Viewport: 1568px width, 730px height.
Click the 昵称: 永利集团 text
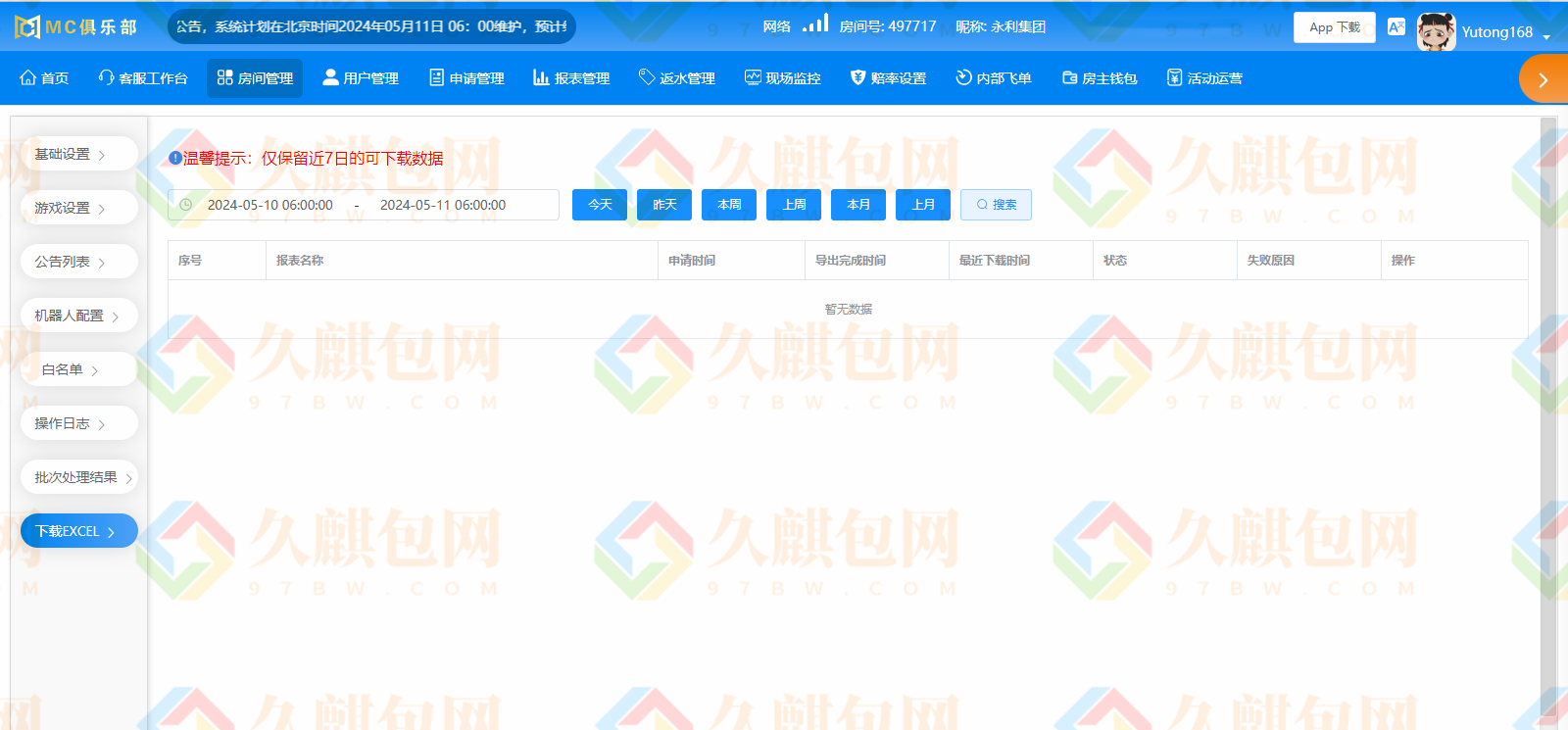[x=1001, y=26]
